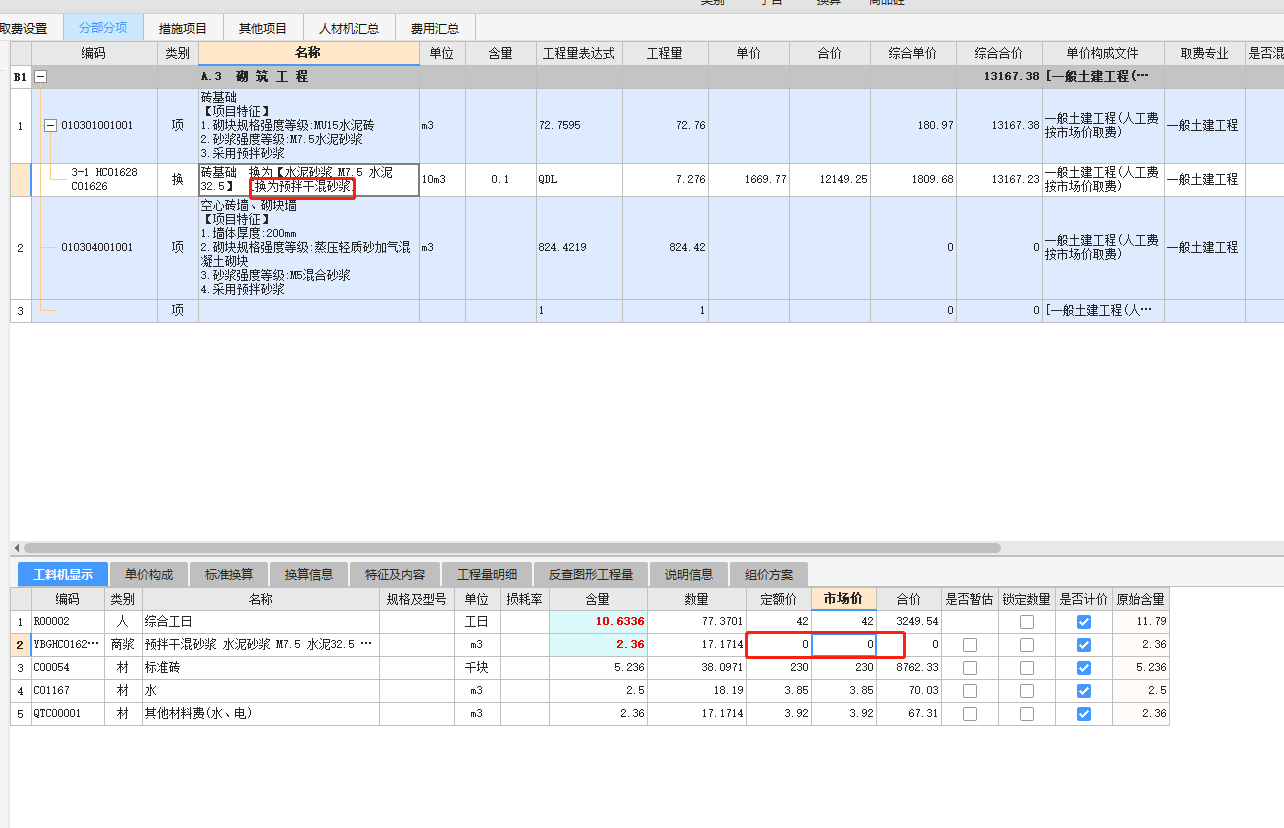Uncheck 是否计价 for 综合工日 row
Viewport: 1284px width, 828px height.
1084,622
